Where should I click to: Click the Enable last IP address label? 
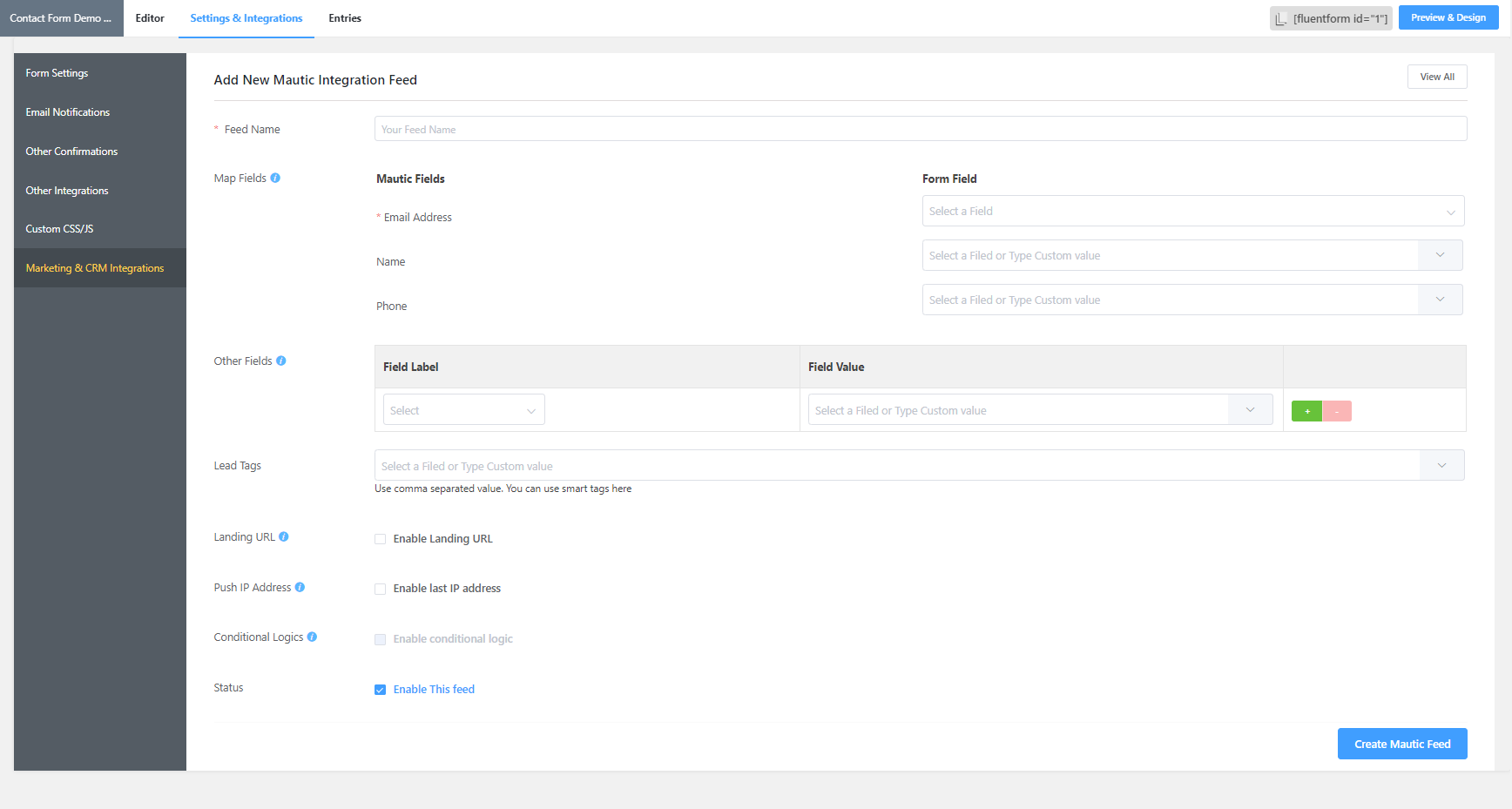pos(447,589)
